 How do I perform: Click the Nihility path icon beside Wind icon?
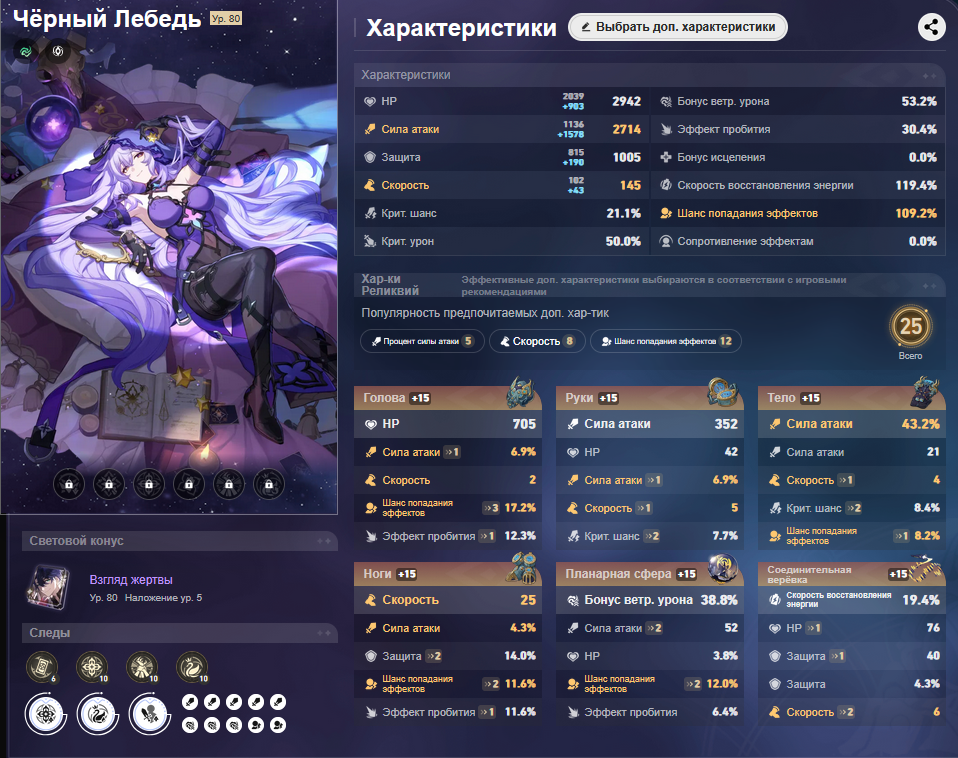point(57,51)
